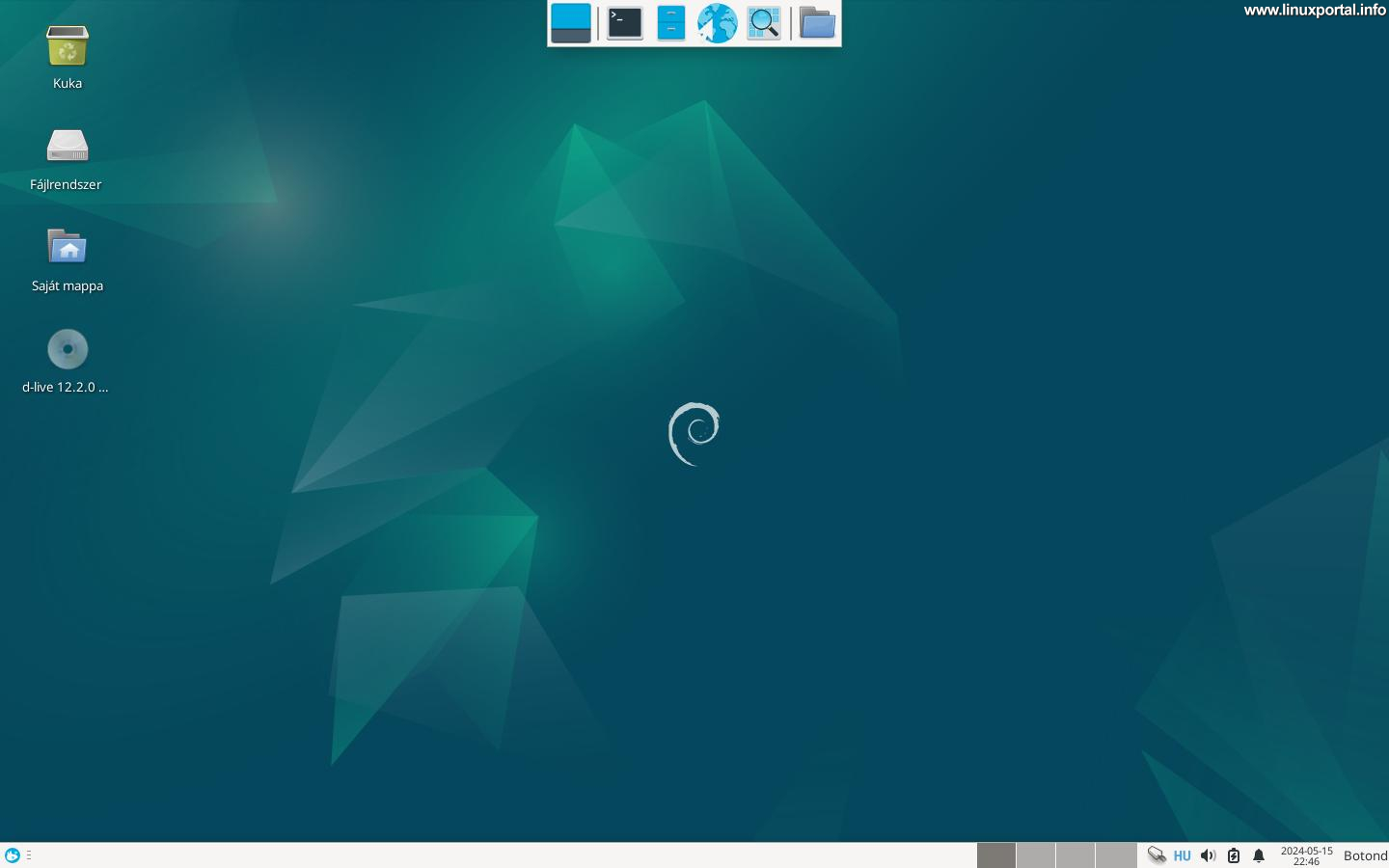Open the Botond user menu
Screen dimensions: 1389x868
pyautogui.click(x=1365, y=855)
